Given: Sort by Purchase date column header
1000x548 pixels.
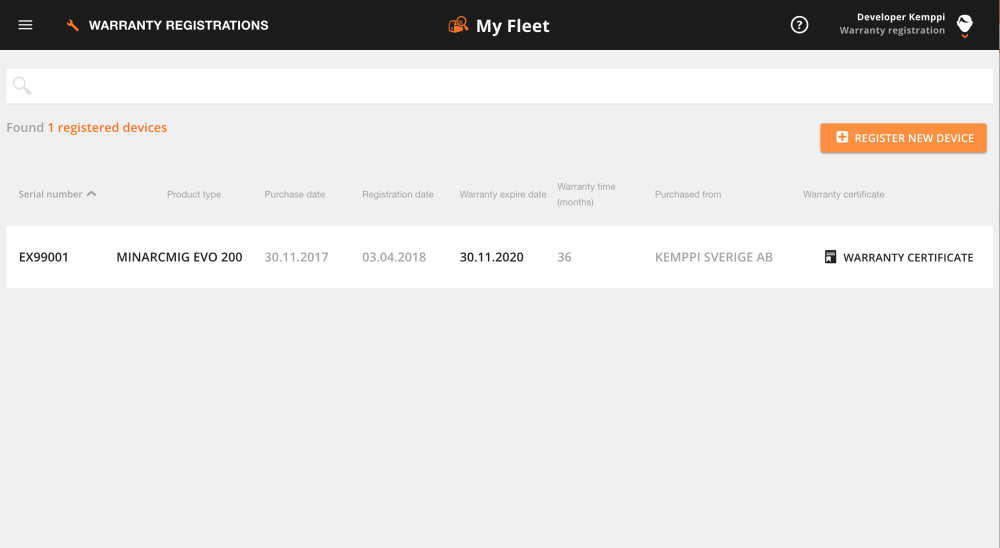Looking at the screenshot, I should coord(294,194).
